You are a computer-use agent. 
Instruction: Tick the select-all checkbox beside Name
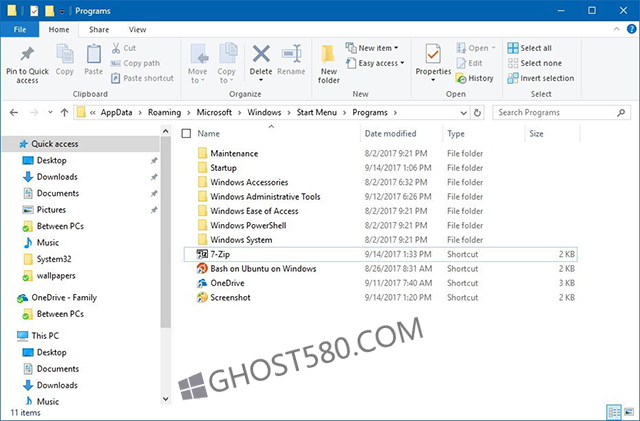click(x=186, y=134)
